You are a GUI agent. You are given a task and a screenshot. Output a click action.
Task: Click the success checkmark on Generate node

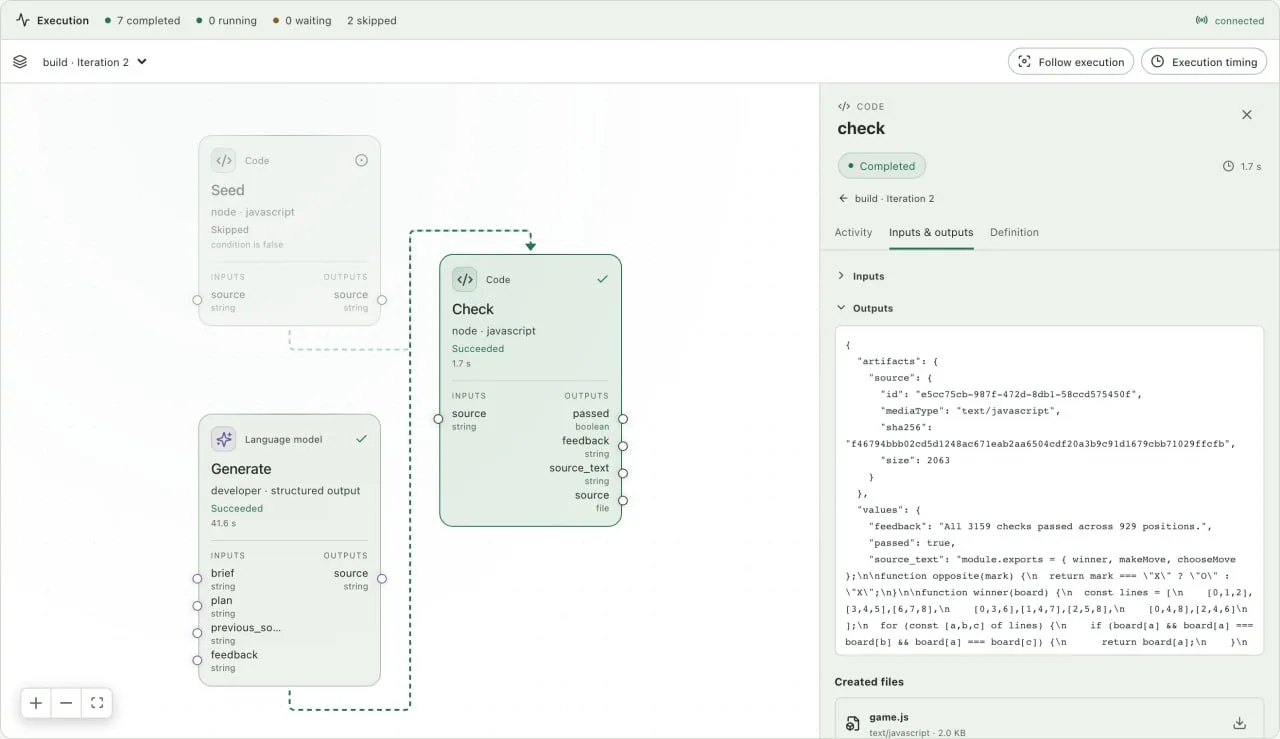click(x=362, y=439)
